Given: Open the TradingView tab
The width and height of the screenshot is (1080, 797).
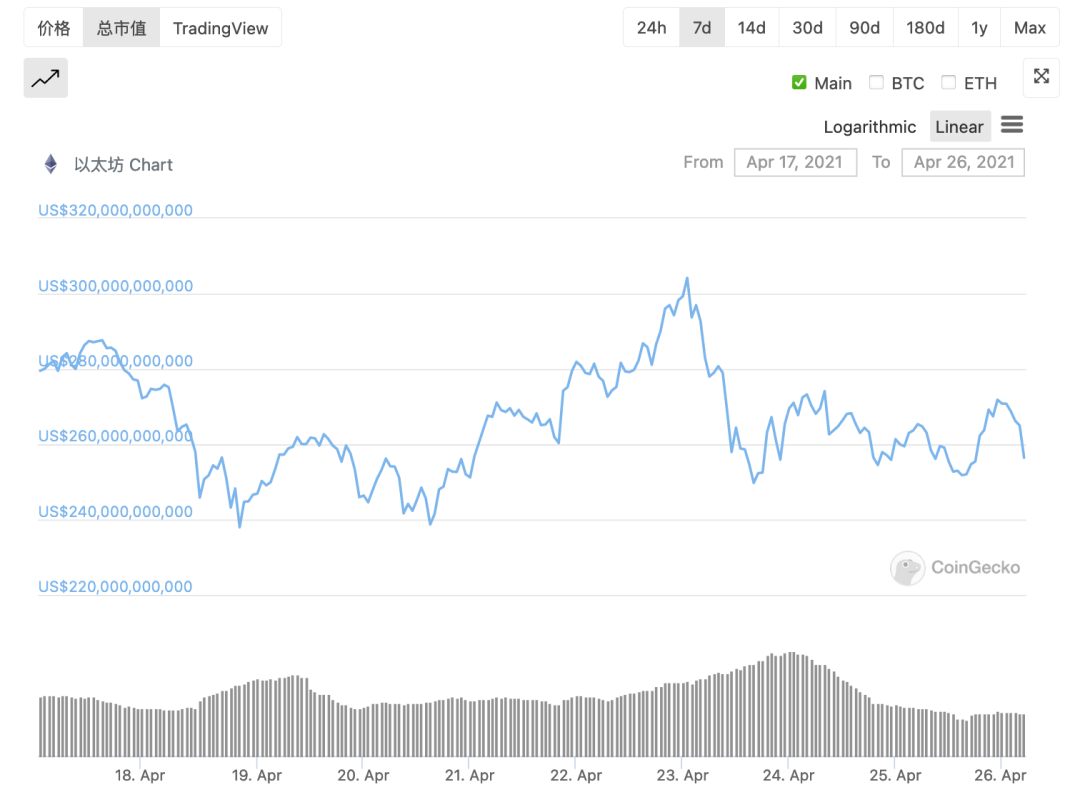Looking at the screenshot, I should tap(220, 28).
